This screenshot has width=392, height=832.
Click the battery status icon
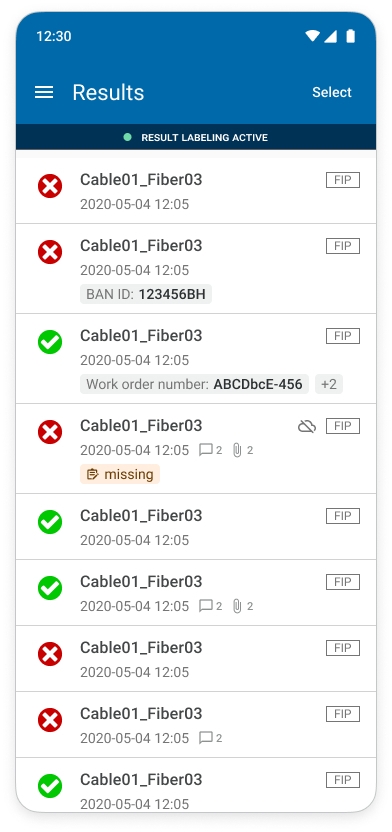point(350,36)
